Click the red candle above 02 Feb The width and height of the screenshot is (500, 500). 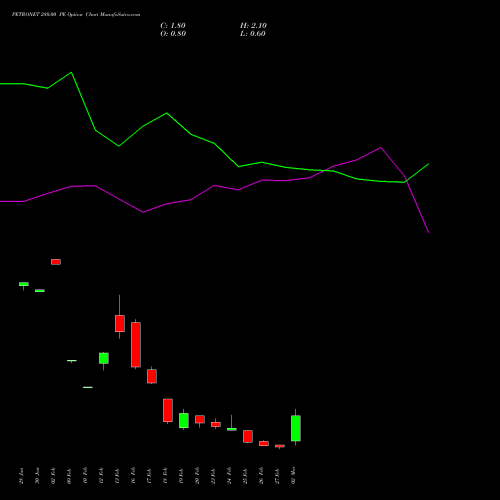(x=56, y=262)
